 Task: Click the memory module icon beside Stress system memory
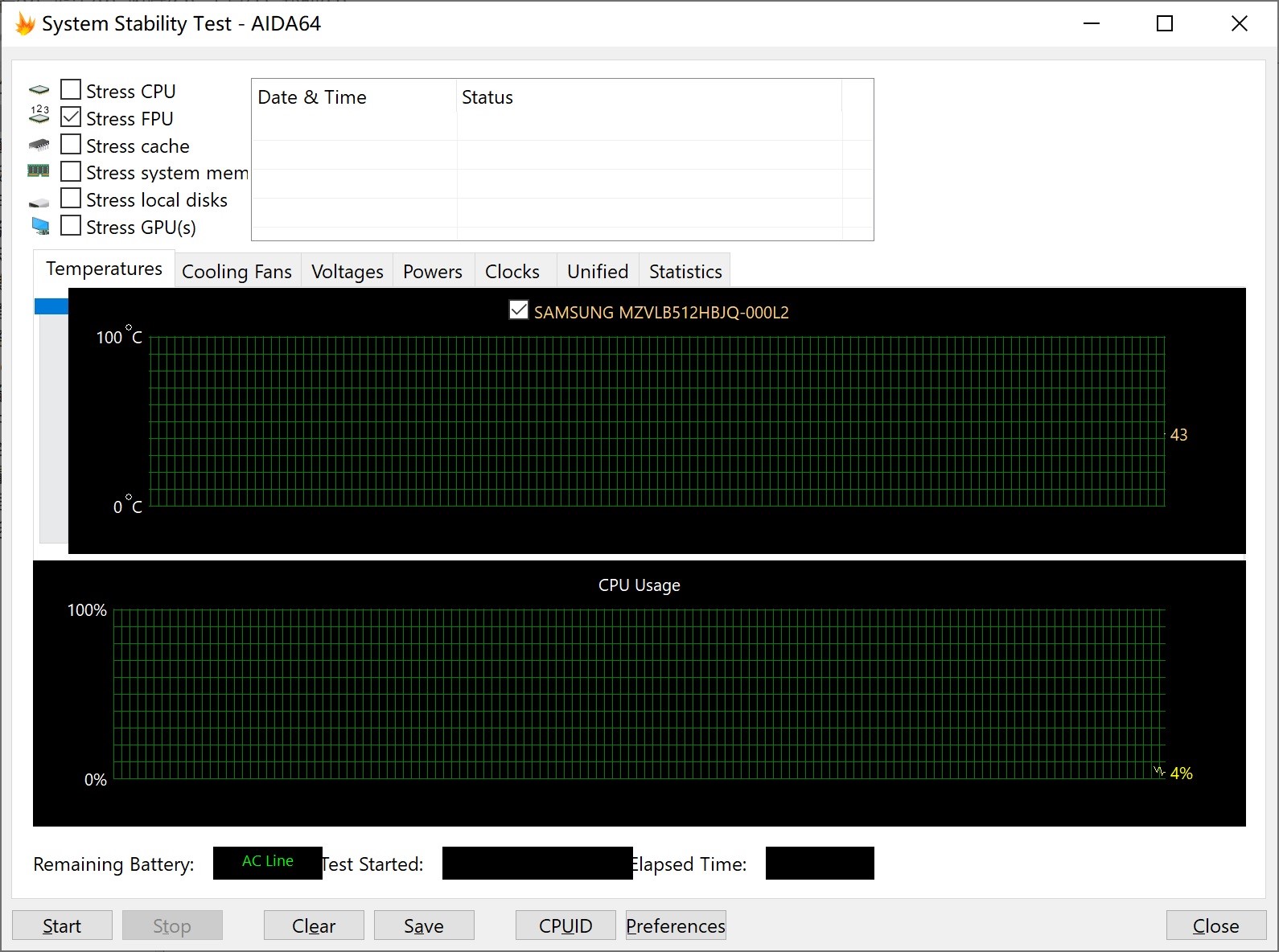point(39,171)
